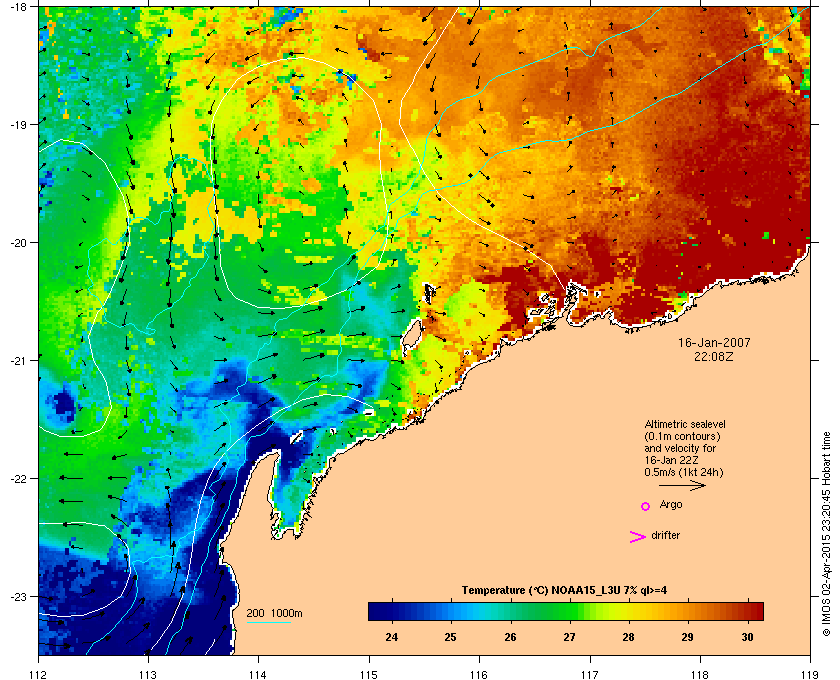This screenshot has height=680, width=840.
Task: Click longitude axis label '118'
Action: pos(700,674)
